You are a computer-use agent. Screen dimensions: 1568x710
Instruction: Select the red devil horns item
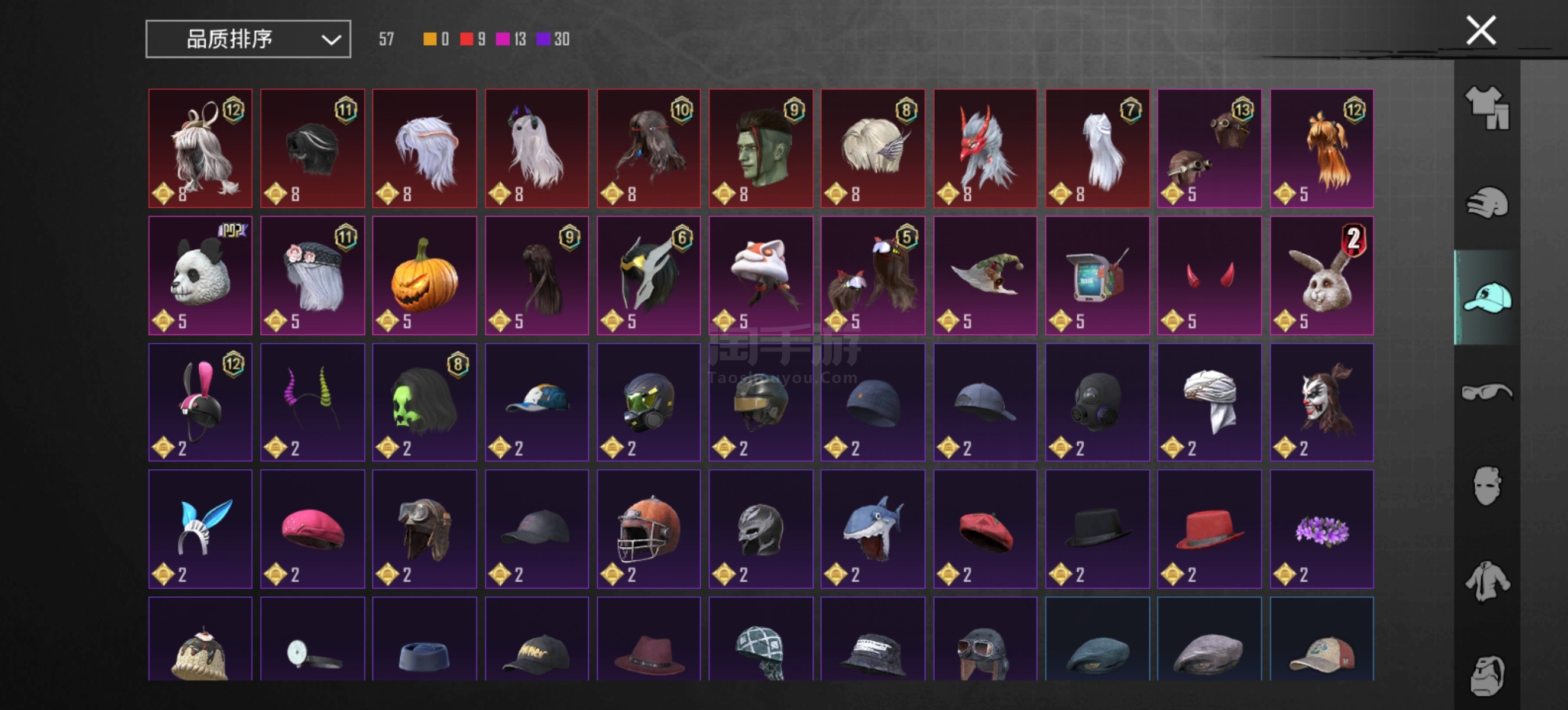(x=1209, y=275)
